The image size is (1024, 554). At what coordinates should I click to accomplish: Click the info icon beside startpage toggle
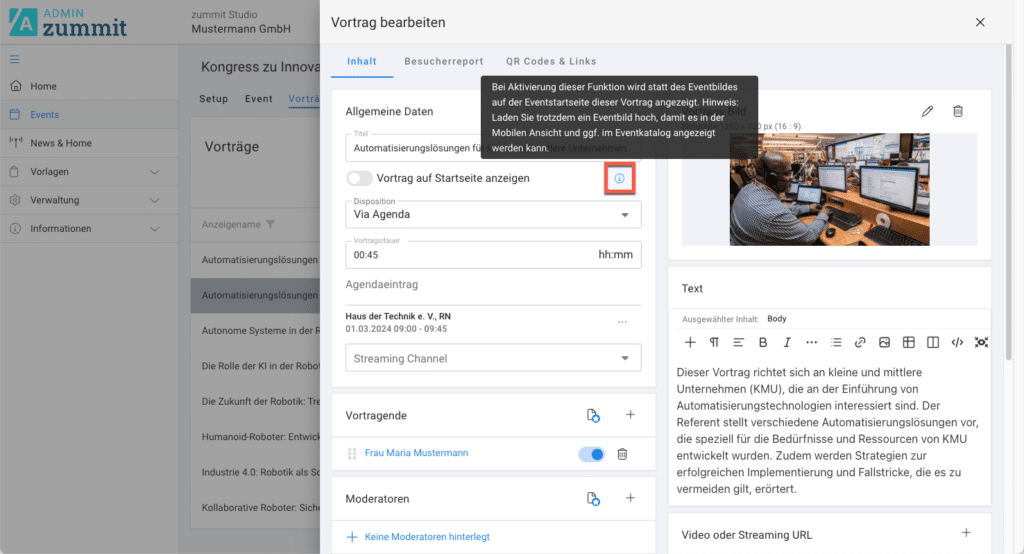619,178
